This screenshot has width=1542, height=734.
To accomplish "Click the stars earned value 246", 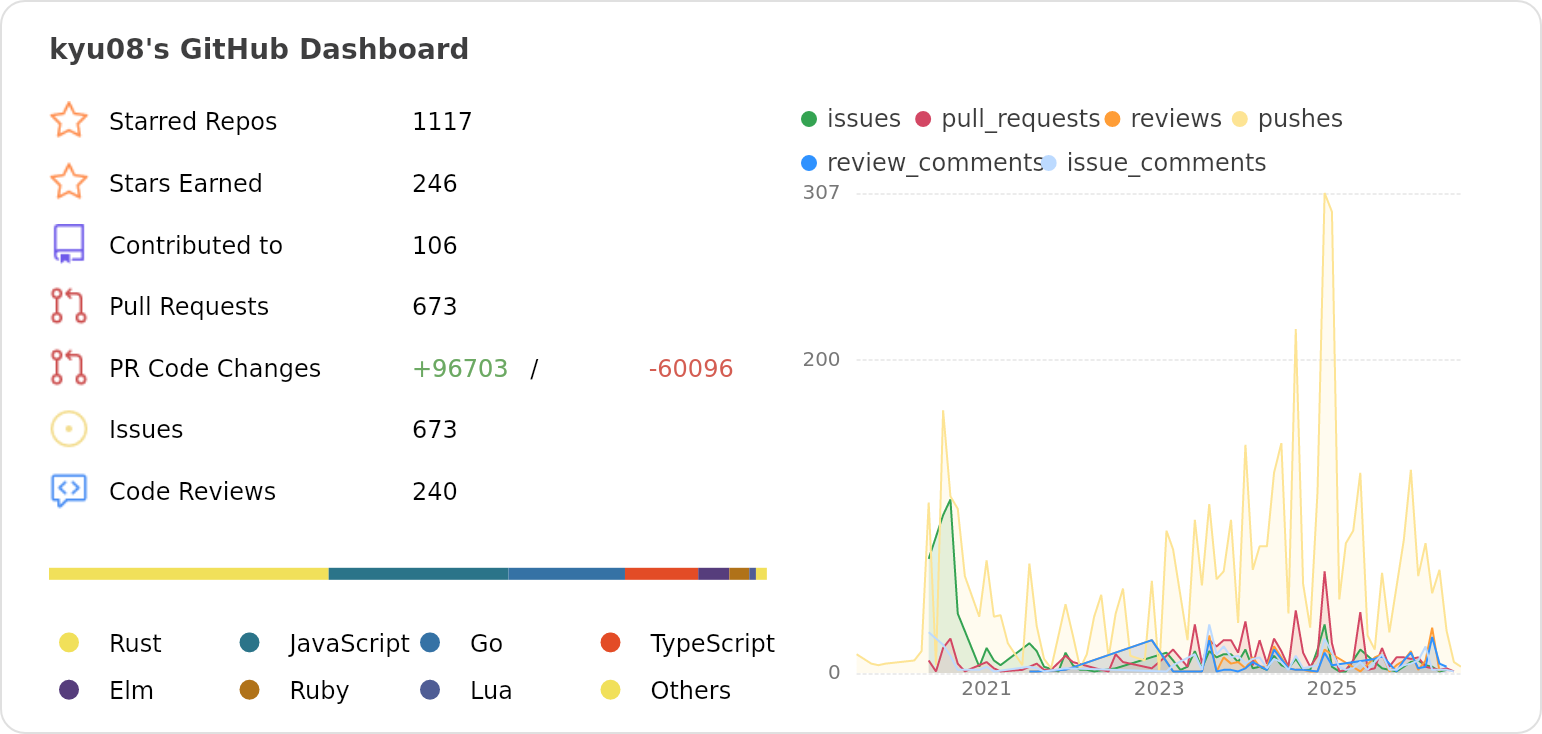I will click(435, 184).
